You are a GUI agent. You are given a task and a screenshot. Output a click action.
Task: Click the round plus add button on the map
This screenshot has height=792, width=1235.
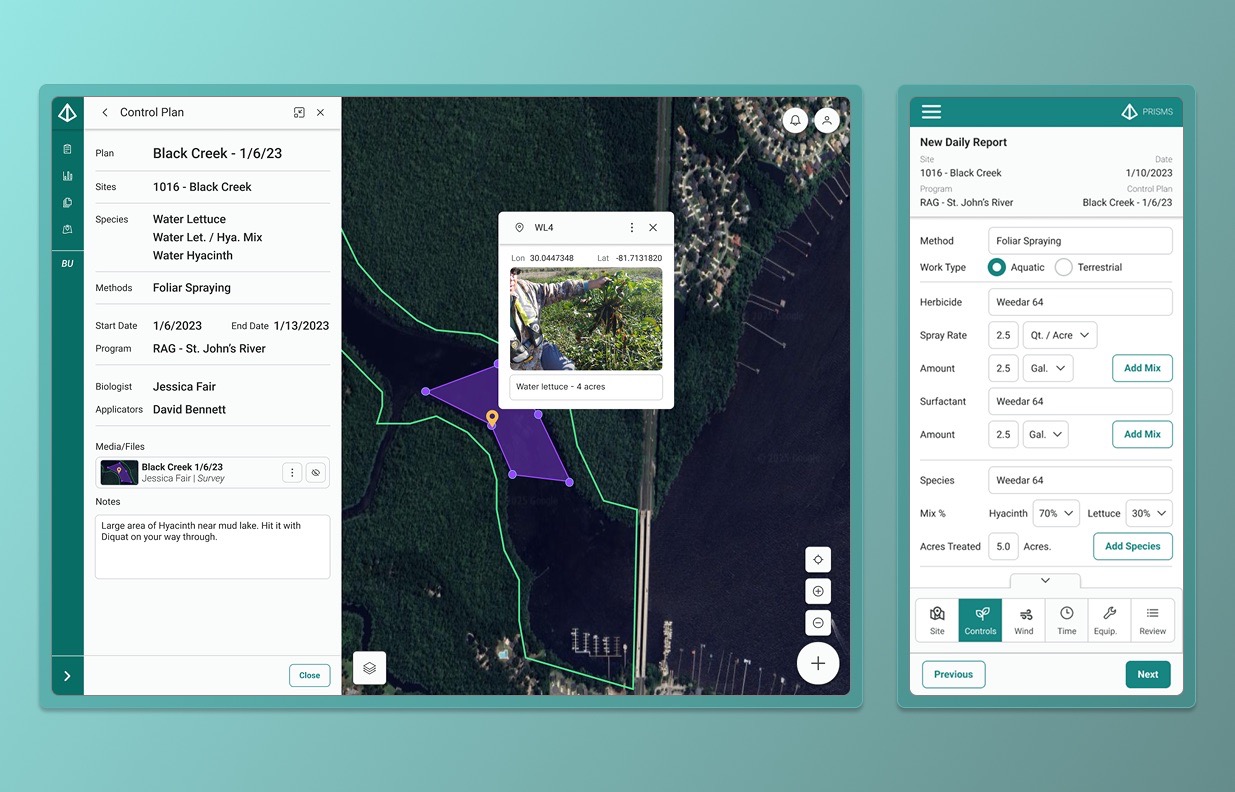point(818,663)
